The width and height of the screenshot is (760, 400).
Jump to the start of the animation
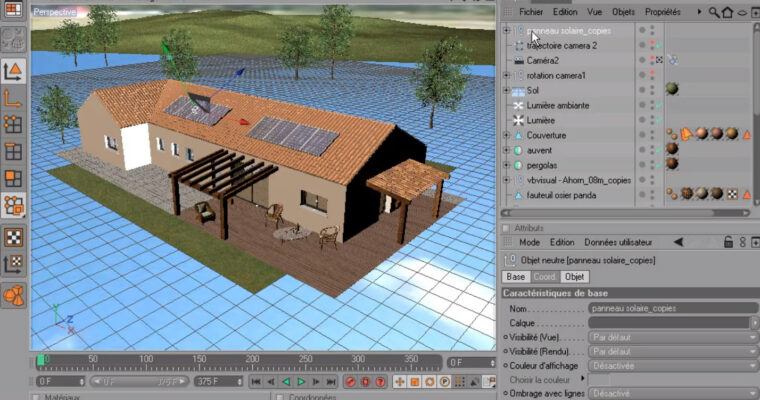(256, 382)
